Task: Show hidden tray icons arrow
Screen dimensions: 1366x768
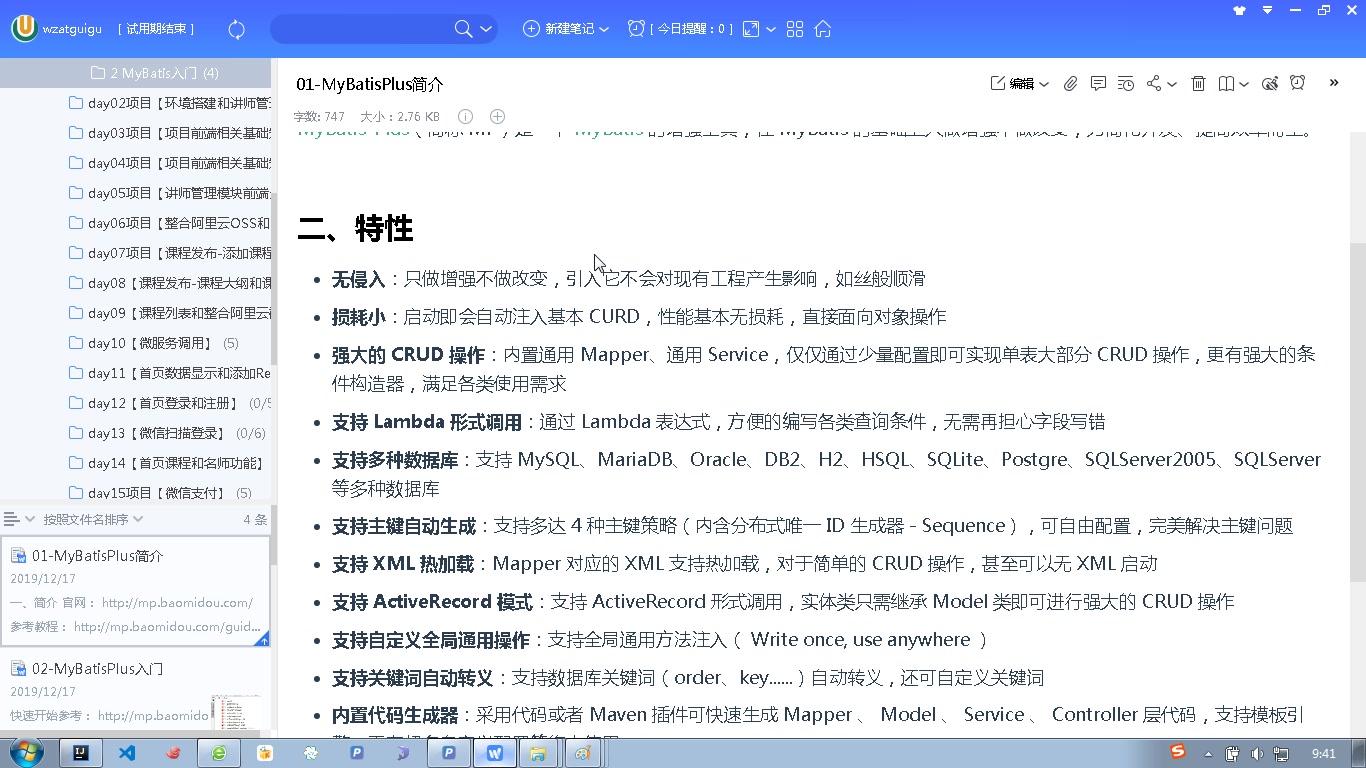Action: coord(1210,753)
